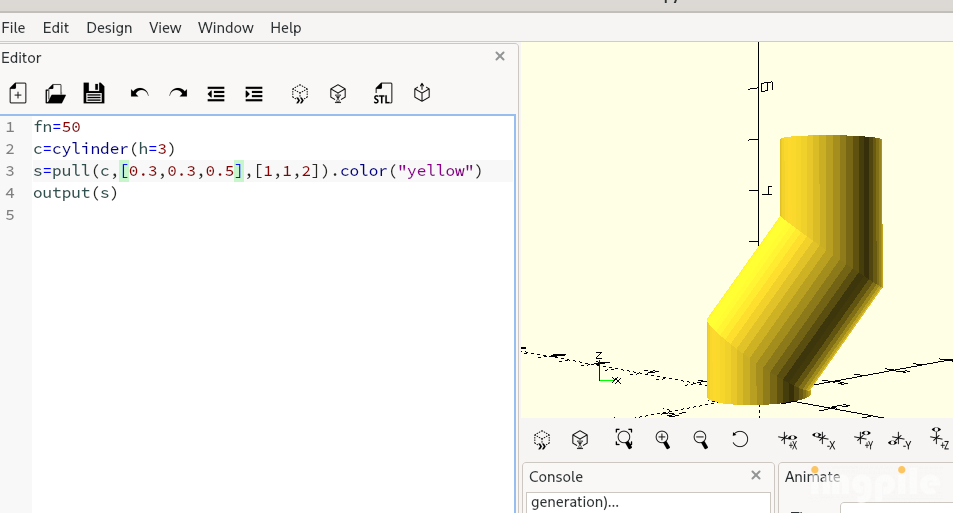The image size is (953, 513).
Task: Set the view to the -X axis
Action: click(824, 439)
